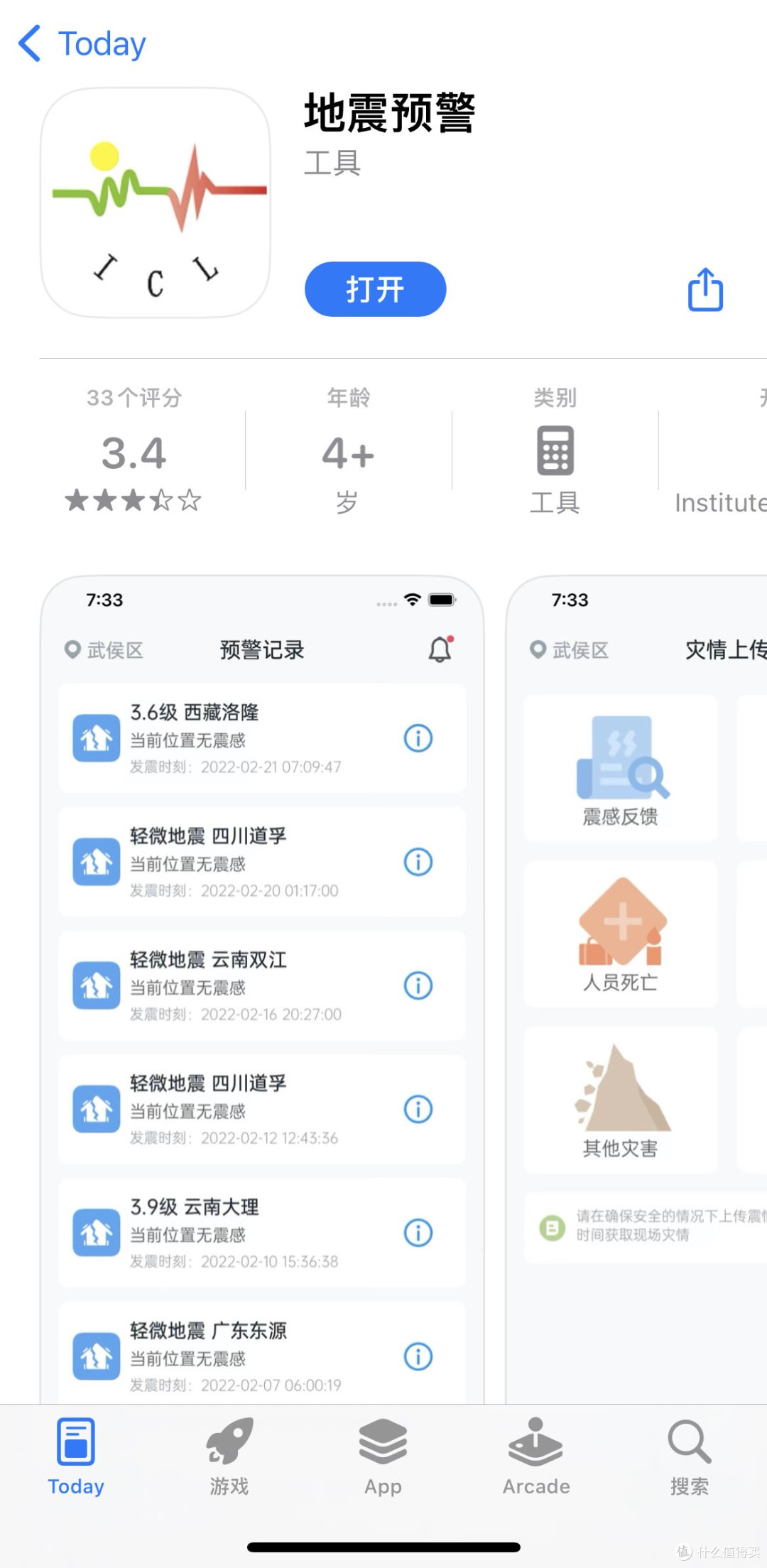
Task: Tap info icon for 3.9级 云南大理
Action: pos(418,1233)
